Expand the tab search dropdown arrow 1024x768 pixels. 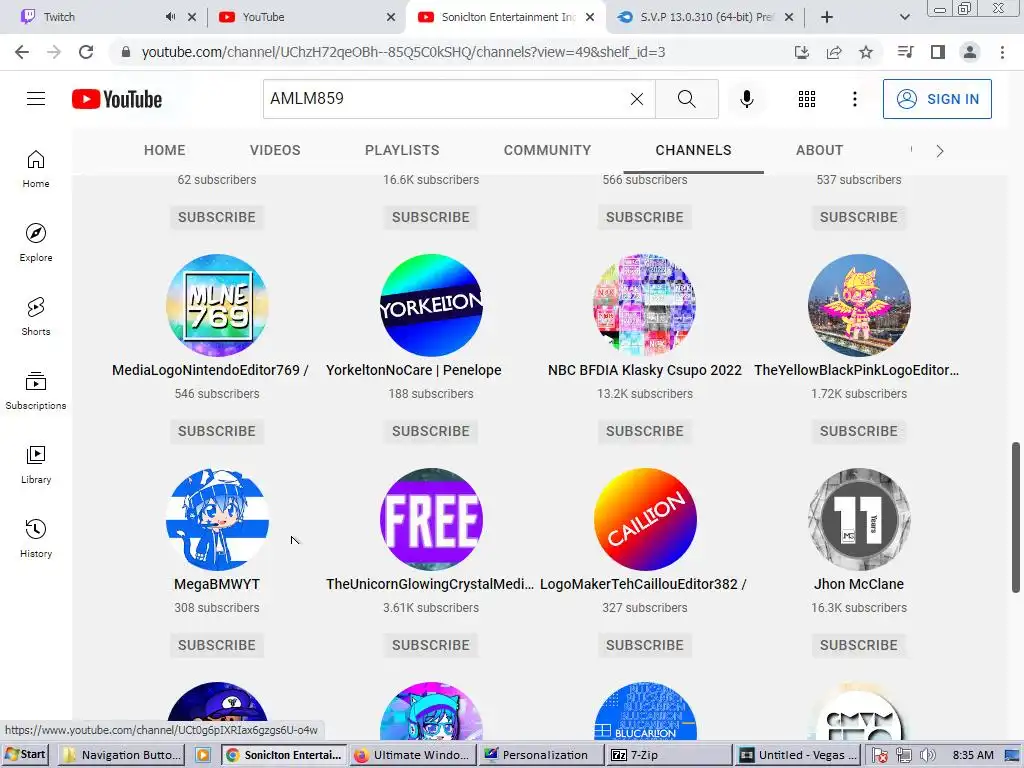(x=904, y=17)
